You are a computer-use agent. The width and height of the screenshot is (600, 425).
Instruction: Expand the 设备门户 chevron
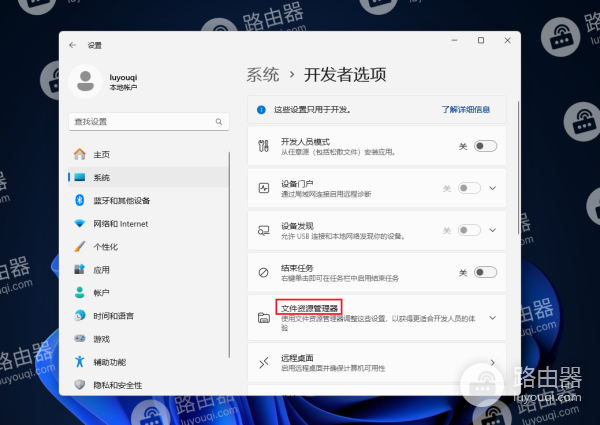point(492,188)
